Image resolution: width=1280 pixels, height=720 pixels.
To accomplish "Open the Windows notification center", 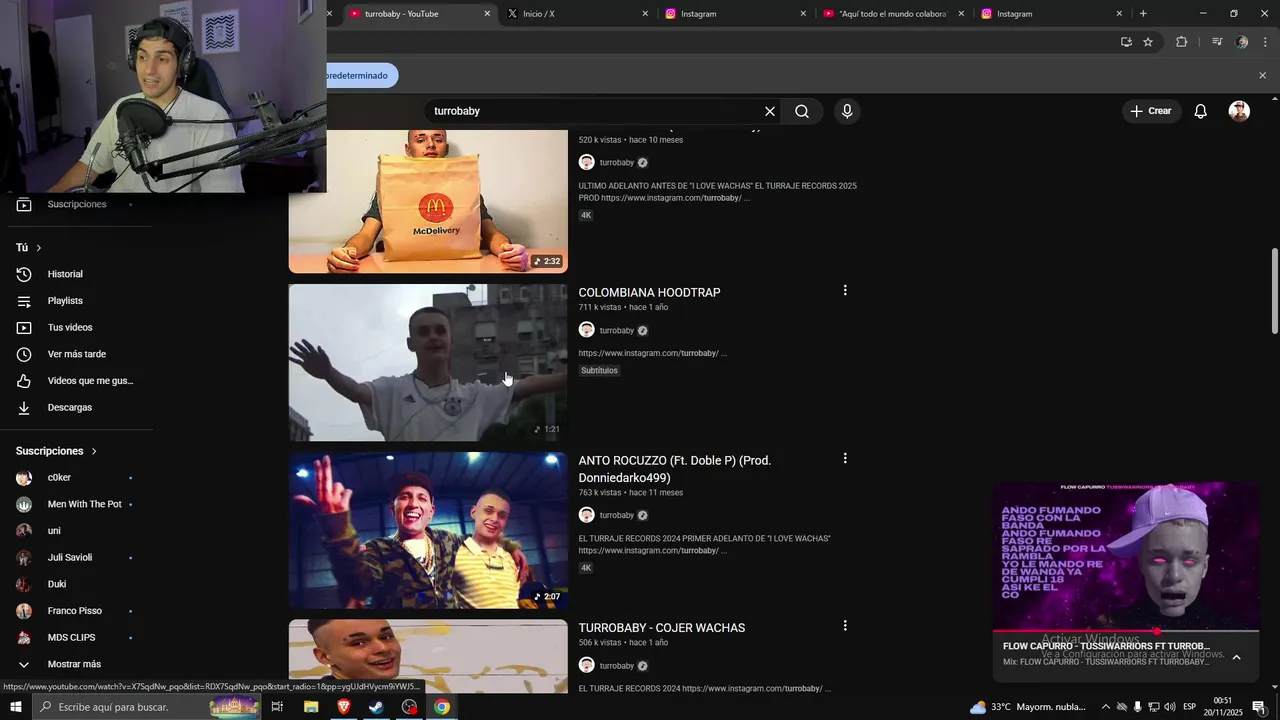I will click(1258, 707).
